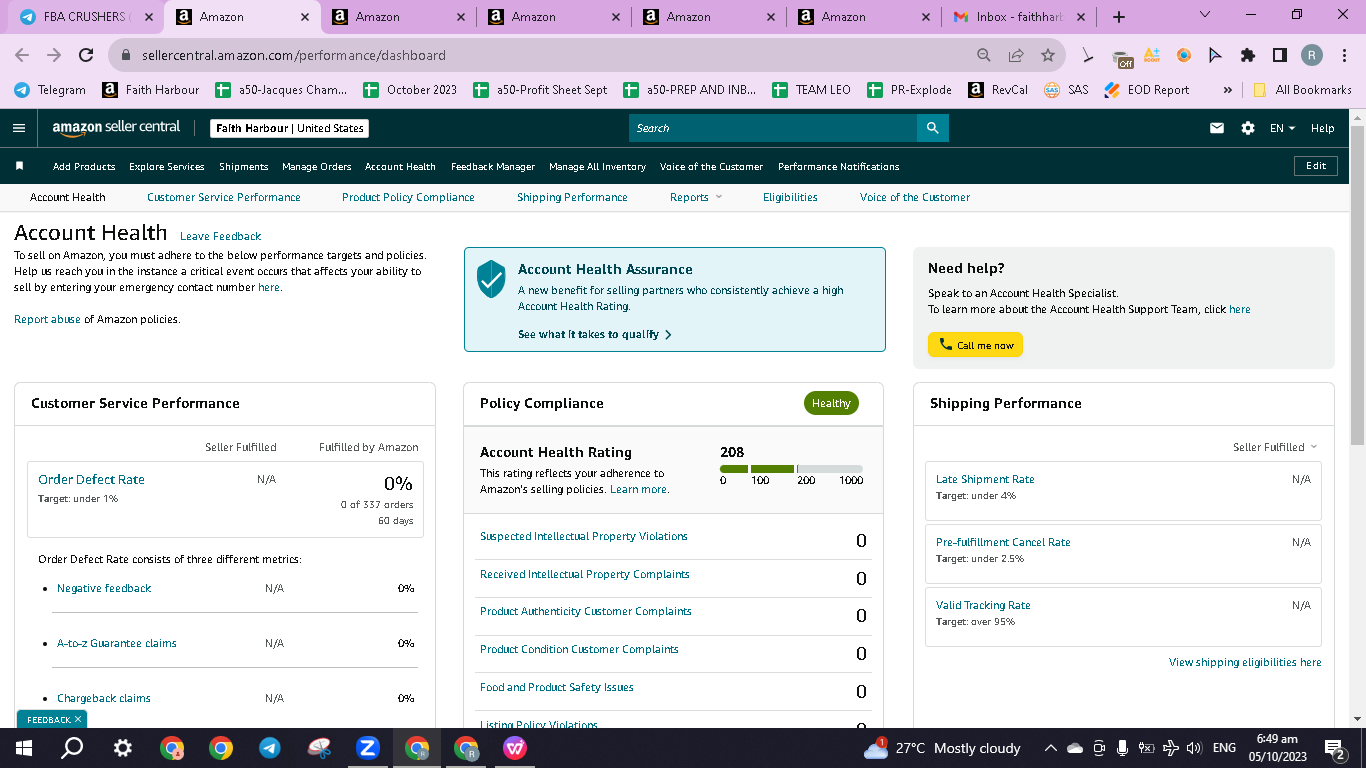
Task: Click the Account Health Assurance shield icon
Action: [490, 279]
